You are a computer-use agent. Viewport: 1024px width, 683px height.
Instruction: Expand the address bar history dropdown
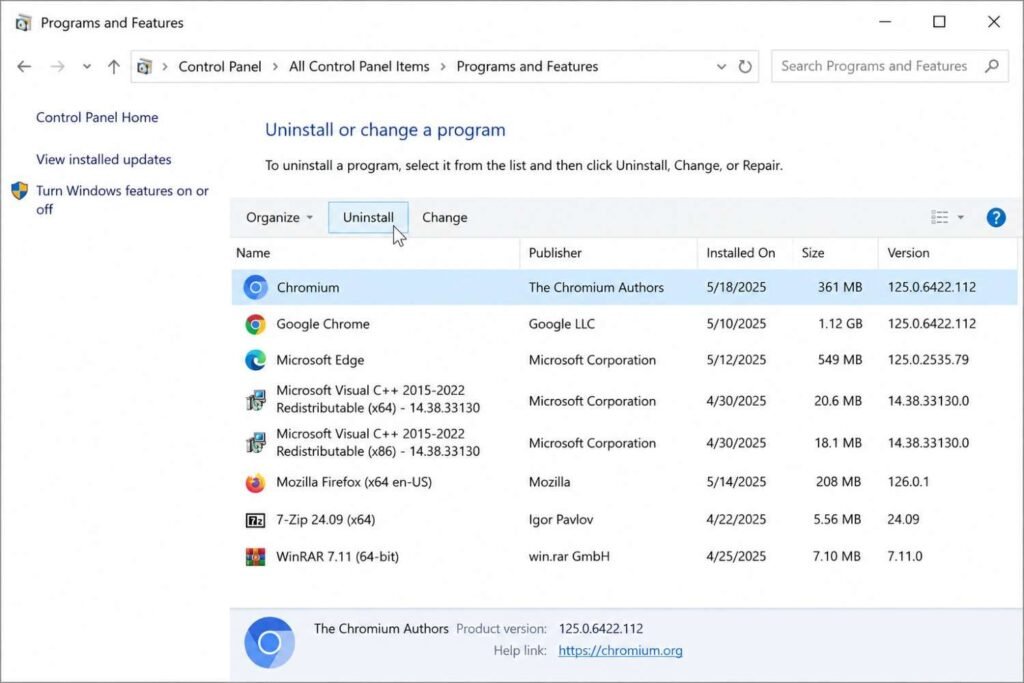tap(721, 67)
